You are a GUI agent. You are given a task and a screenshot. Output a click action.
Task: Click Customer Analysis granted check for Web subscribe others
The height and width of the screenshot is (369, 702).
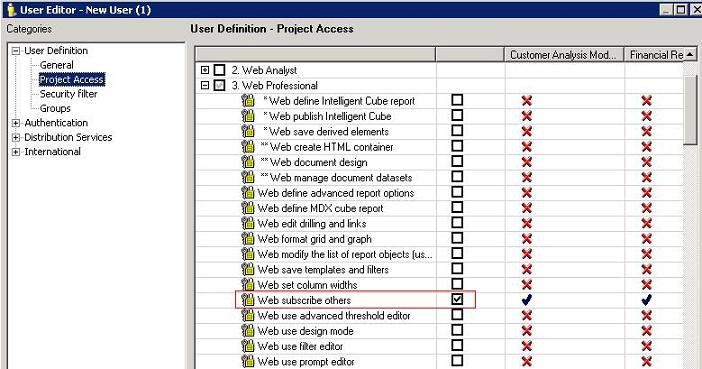[x=527, y=300]
